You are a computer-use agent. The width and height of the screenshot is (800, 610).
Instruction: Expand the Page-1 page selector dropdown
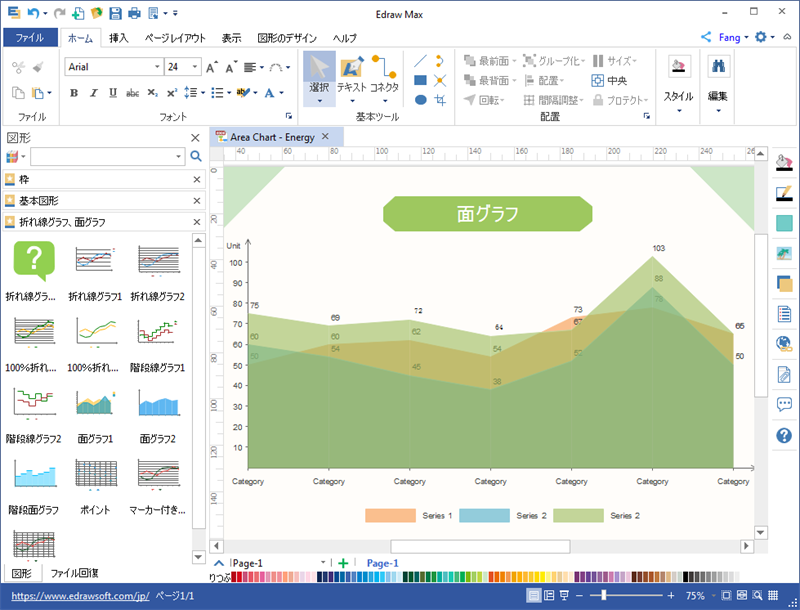(x=323, y=563)
